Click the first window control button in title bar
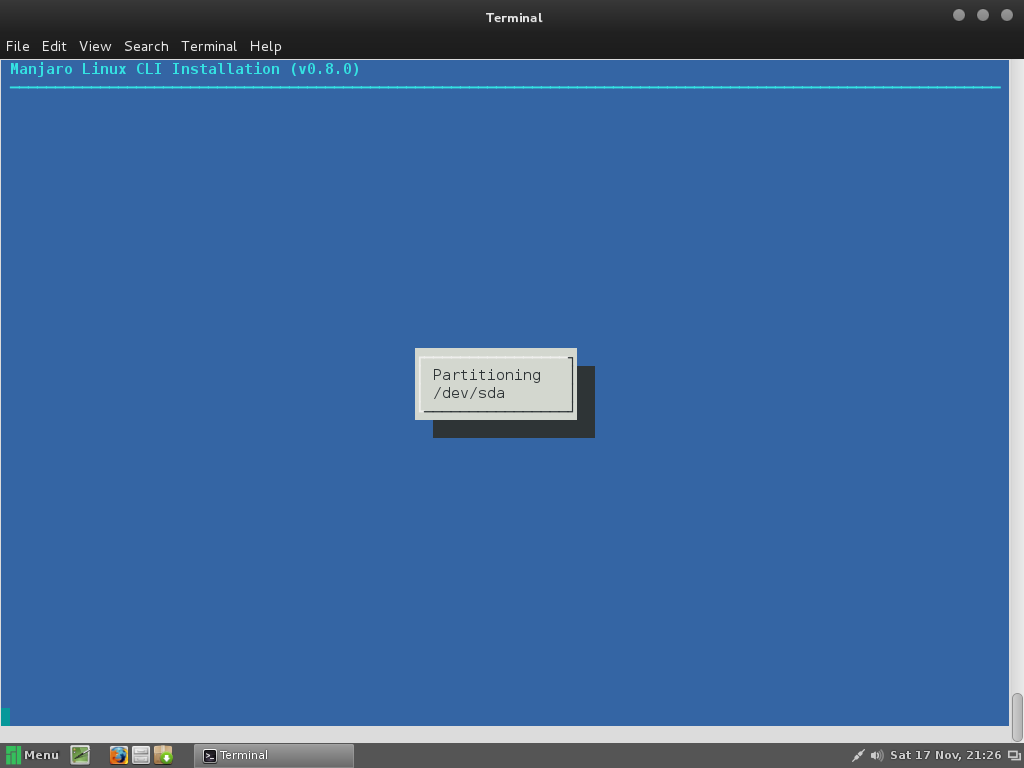 [959, 15]
